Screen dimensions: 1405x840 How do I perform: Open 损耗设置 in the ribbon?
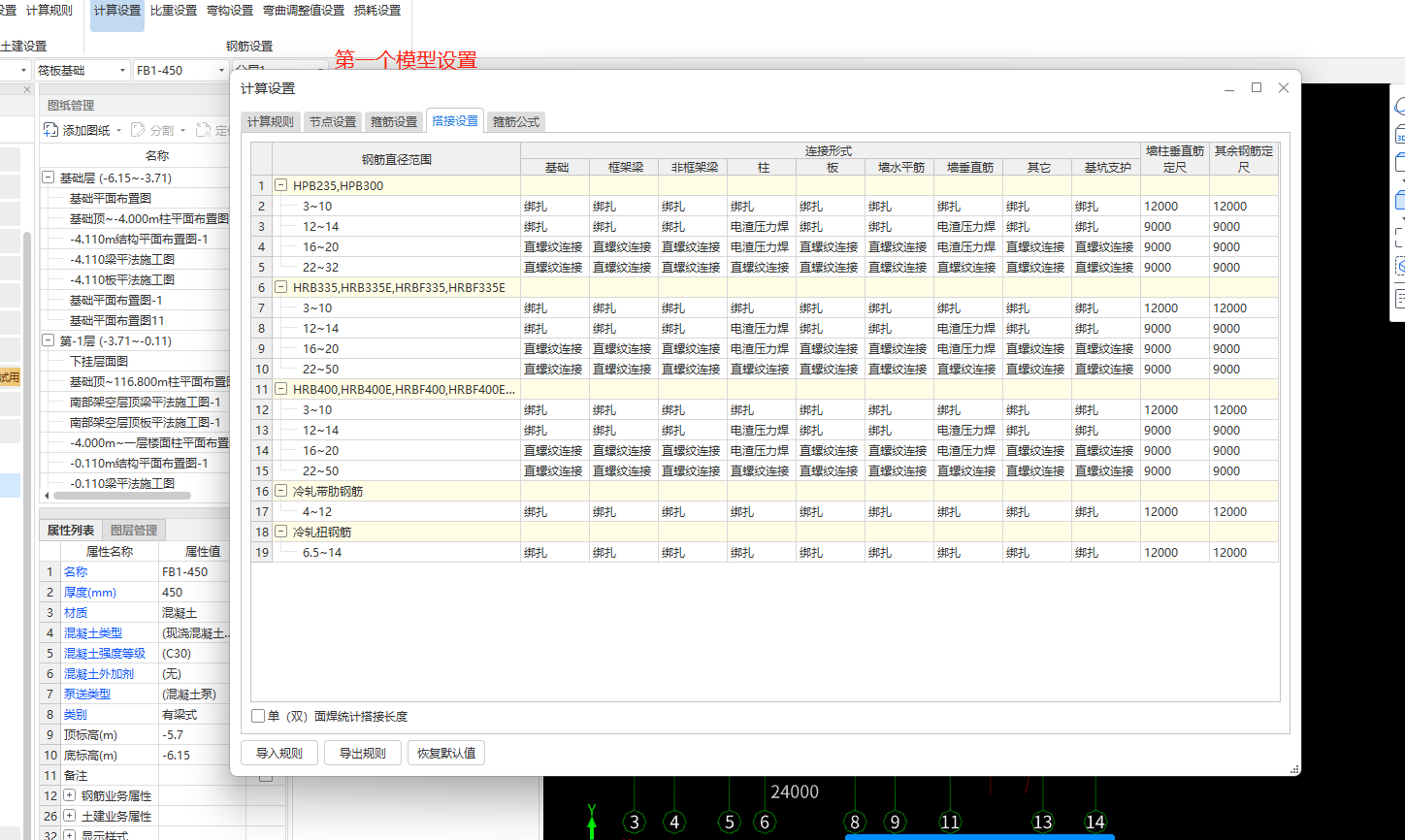coord(377,11)
